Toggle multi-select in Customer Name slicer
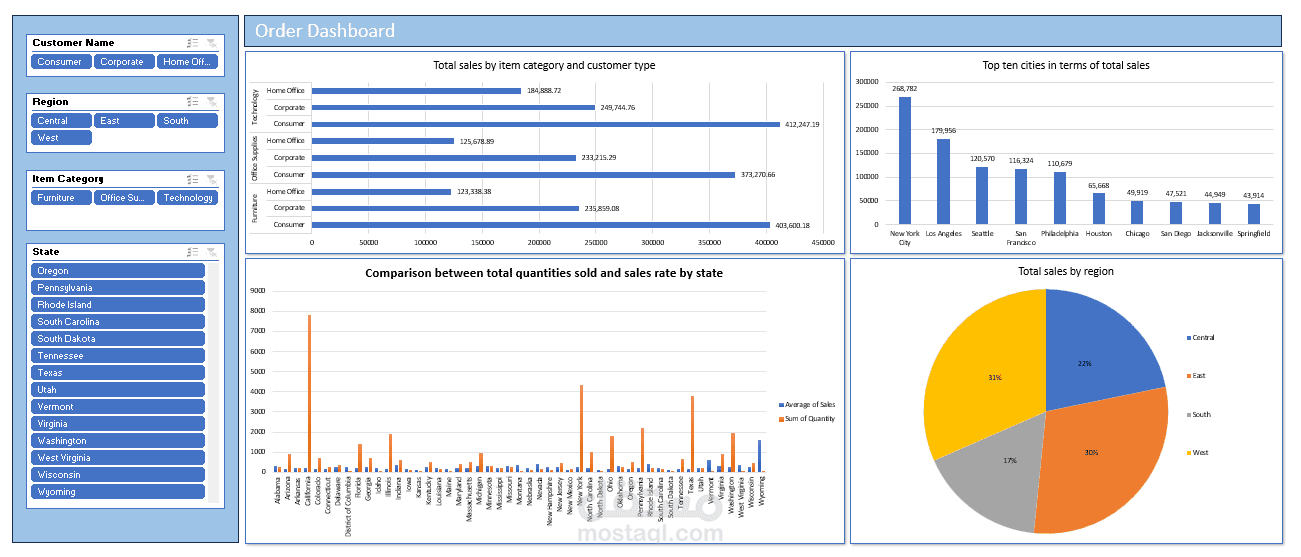Image resolution: width=1301 pixels, height=557 pixels. tap(193, 43)
